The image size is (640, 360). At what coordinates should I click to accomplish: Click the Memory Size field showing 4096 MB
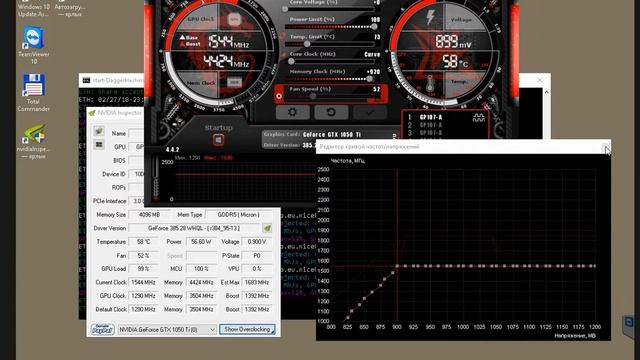click(149, 215)
